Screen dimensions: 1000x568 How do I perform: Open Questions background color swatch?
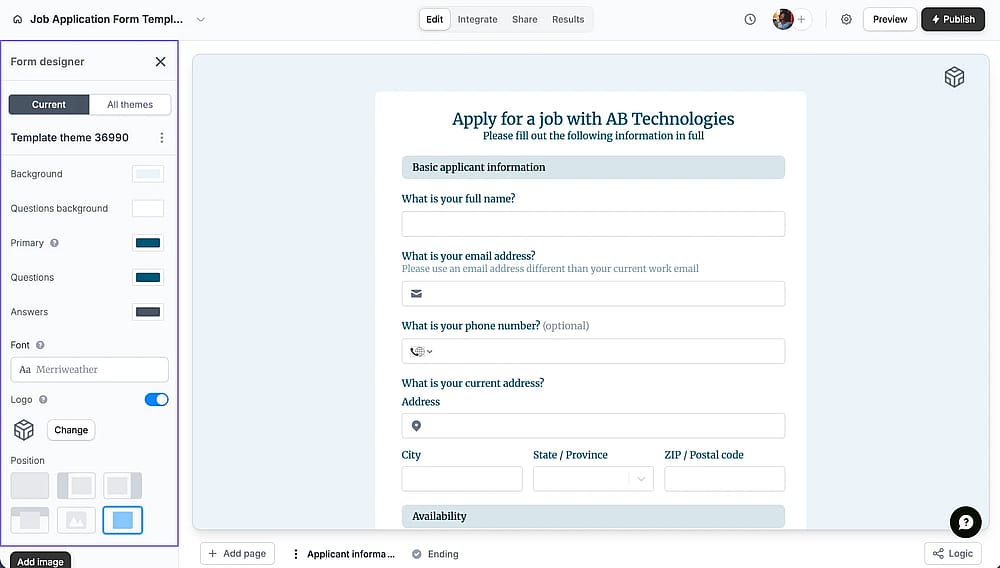coord(148,208)
